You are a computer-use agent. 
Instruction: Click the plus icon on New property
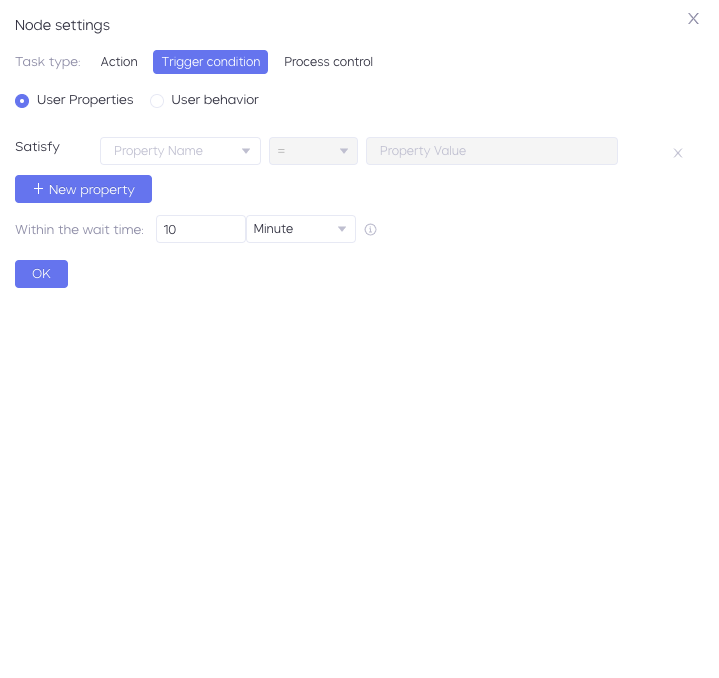[39, 189]
